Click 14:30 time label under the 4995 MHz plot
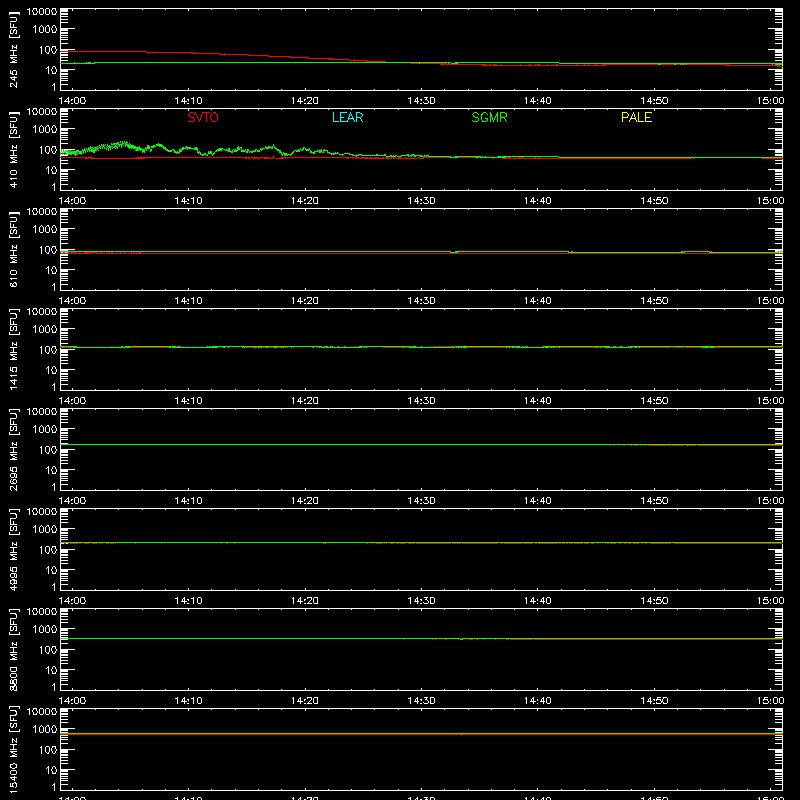This screenshot has width=800, height=800. 421,601
